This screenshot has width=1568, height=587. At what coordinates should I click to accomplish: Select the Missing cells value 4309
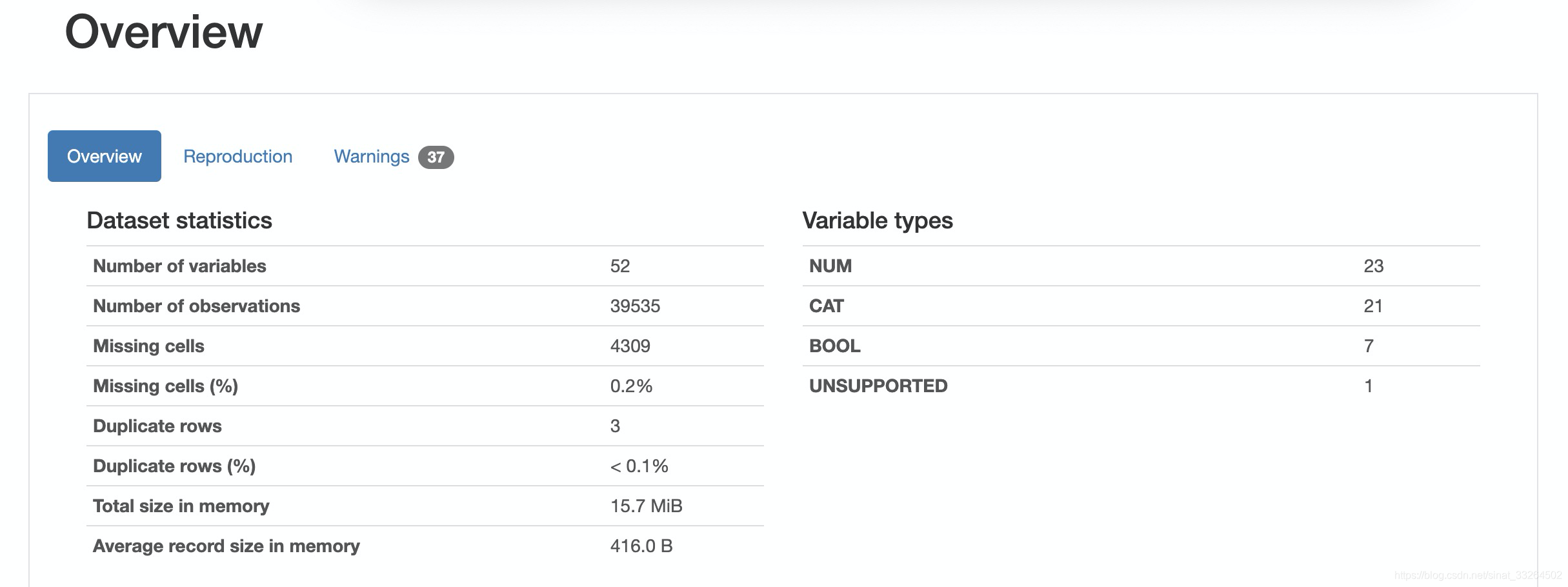tap(630, 346)
